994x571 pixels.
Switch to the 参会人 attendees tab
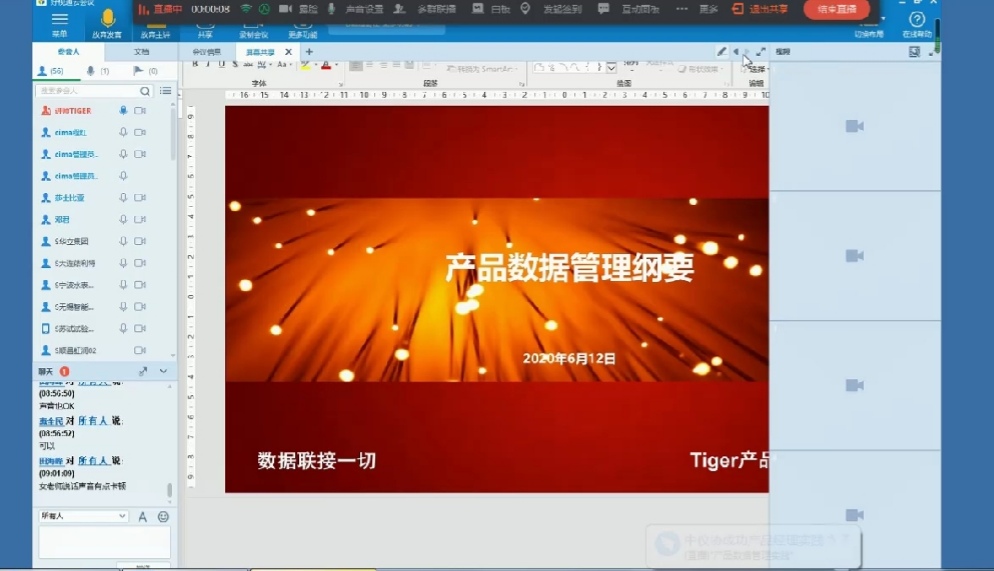click(68, 52)
